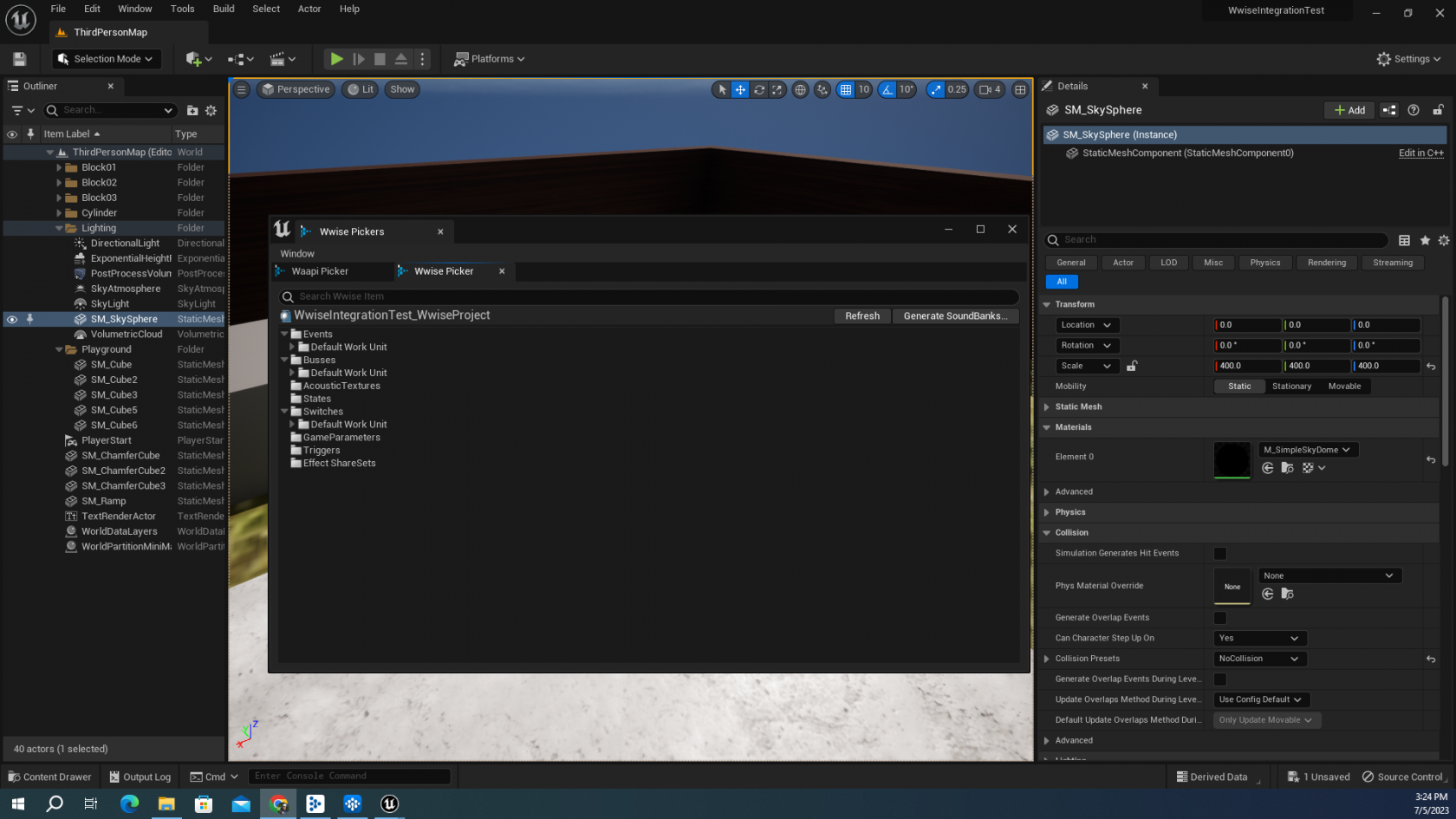Open Details property matrix grid view

pos(1404,240)
